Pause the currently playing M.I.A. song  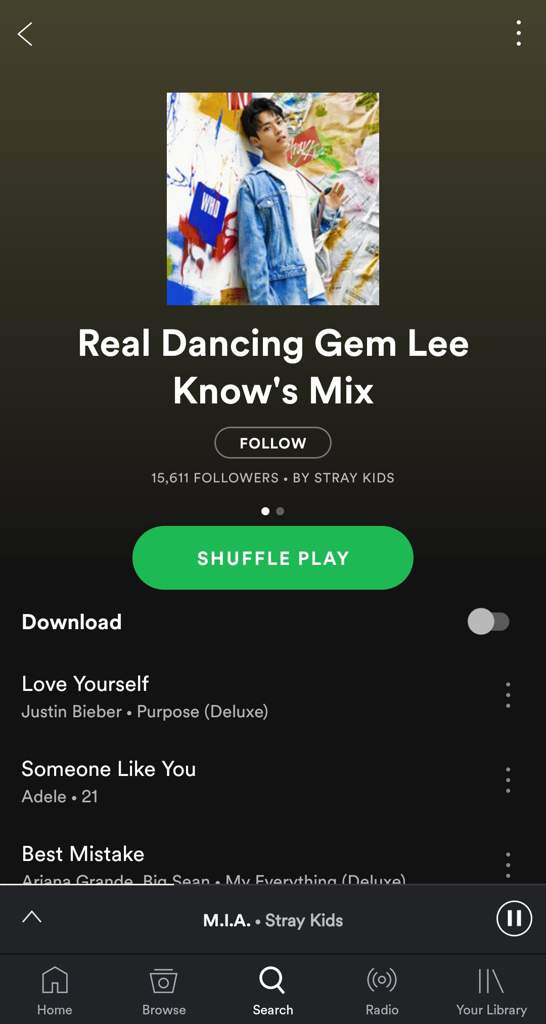[514, 919]
